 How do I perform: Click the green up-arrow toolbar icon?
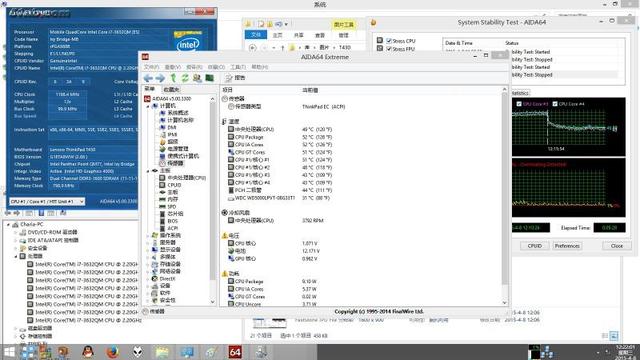(173, 78)
